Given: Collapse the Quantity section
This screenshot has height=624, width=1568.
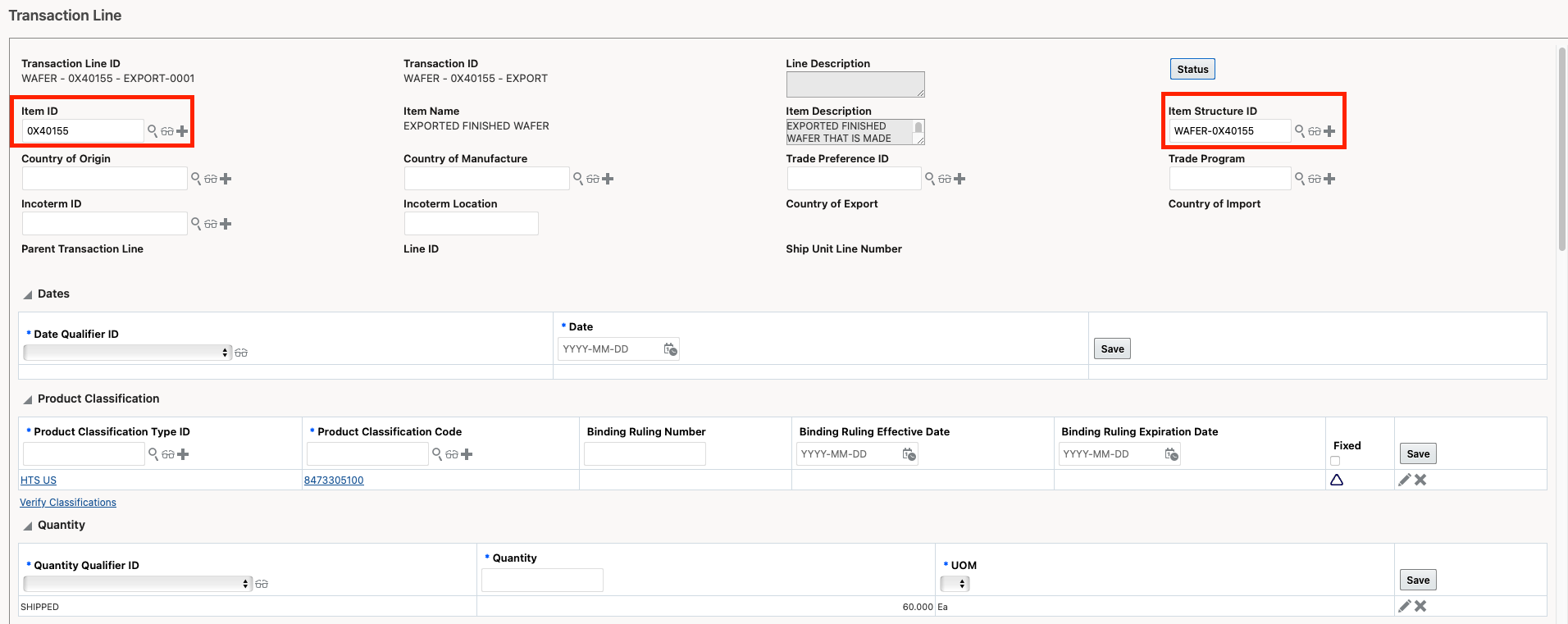Looking at the screenshot, I should [x=28, y=526].
